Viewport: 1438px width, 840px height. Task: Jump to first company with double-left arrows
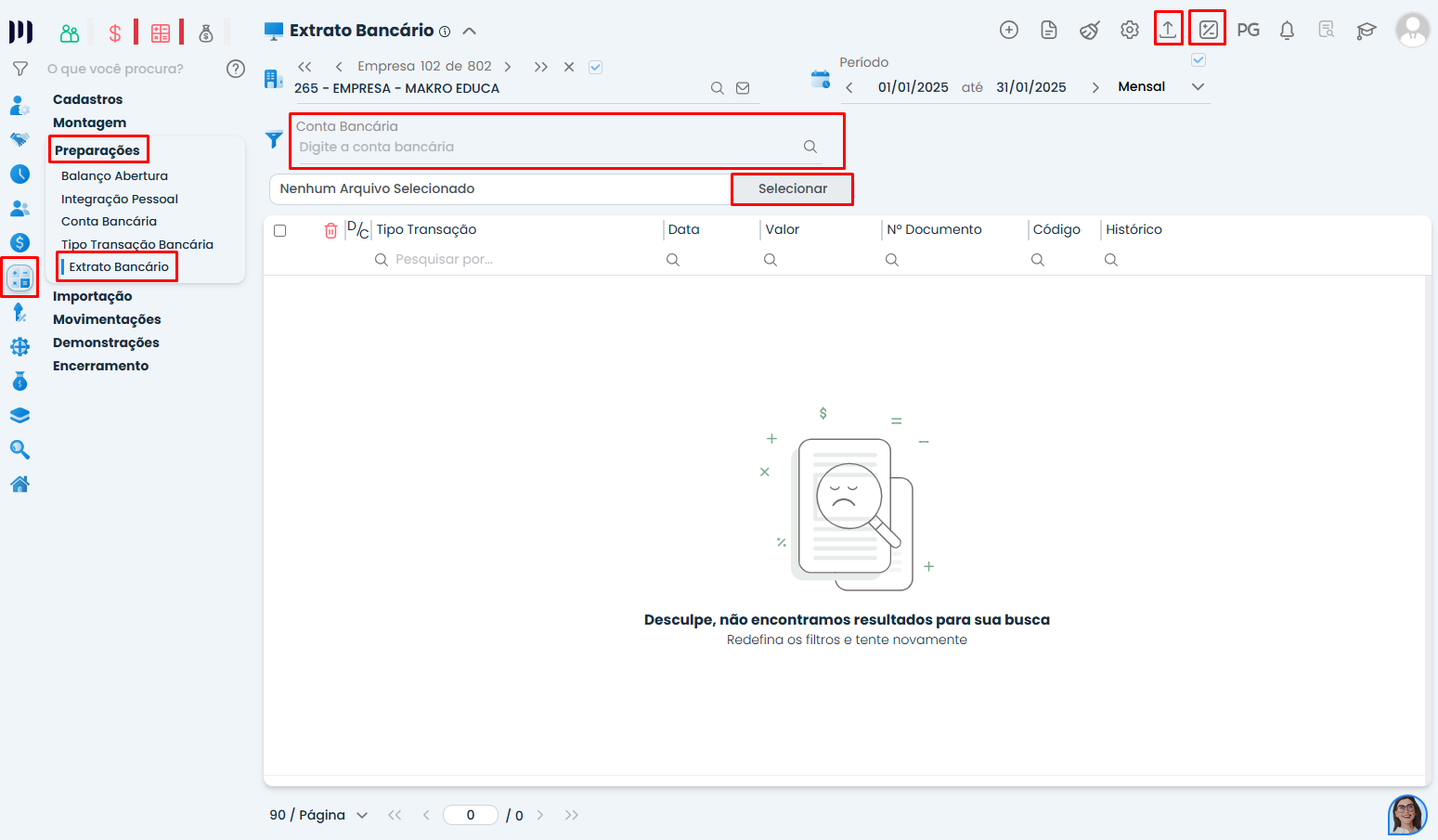click(304, 67)
